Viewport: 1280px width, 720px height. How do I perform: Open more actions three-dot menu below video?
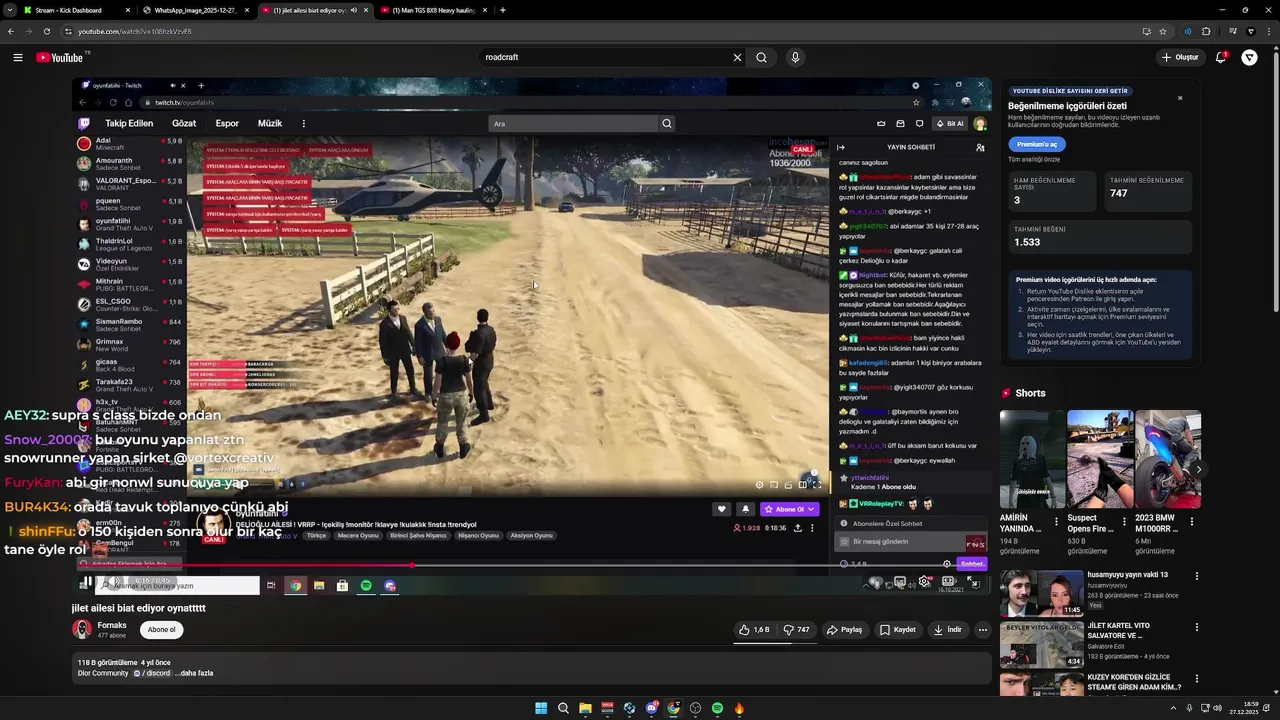983,630
